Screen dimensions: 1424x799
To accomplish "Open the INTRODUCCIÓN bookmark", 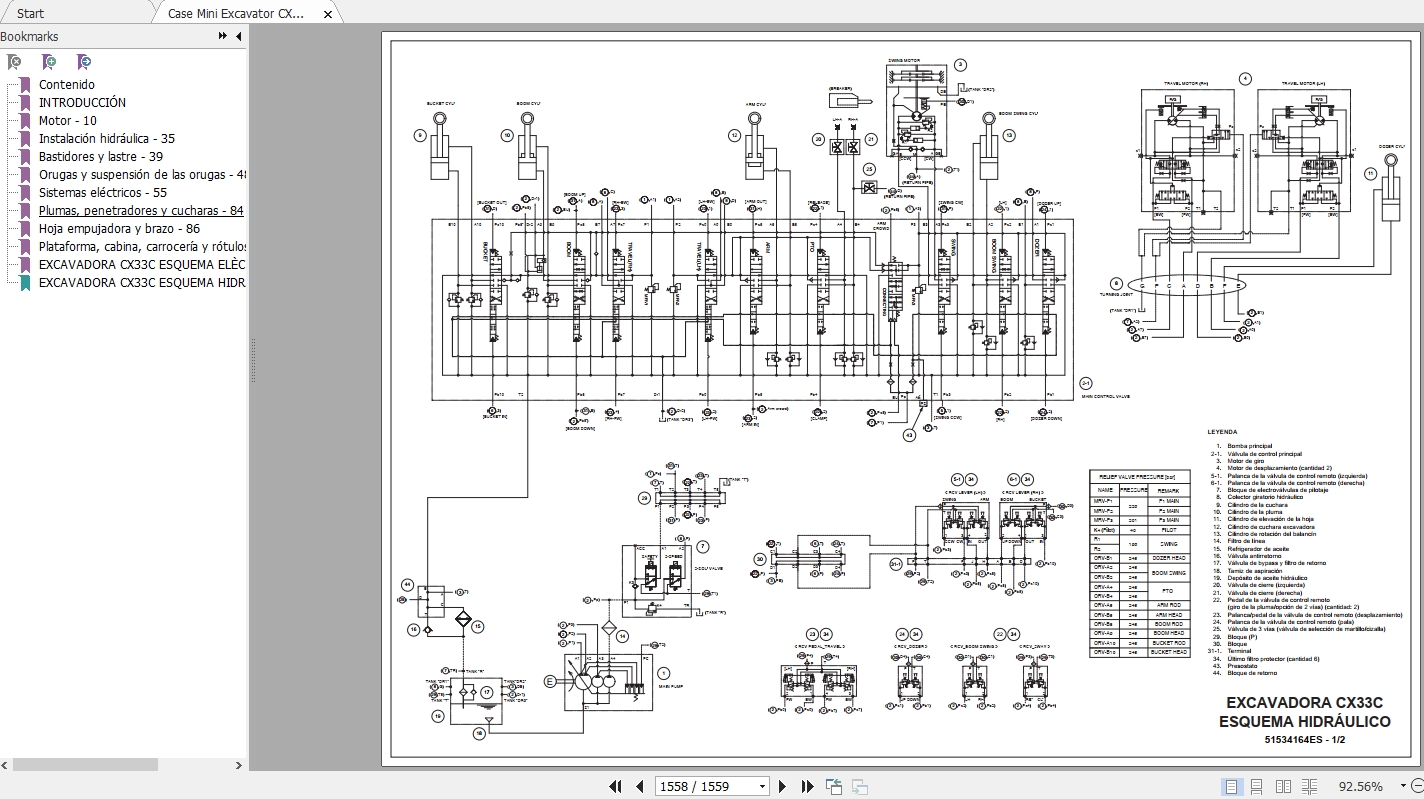I will click(x=82, y=103).
